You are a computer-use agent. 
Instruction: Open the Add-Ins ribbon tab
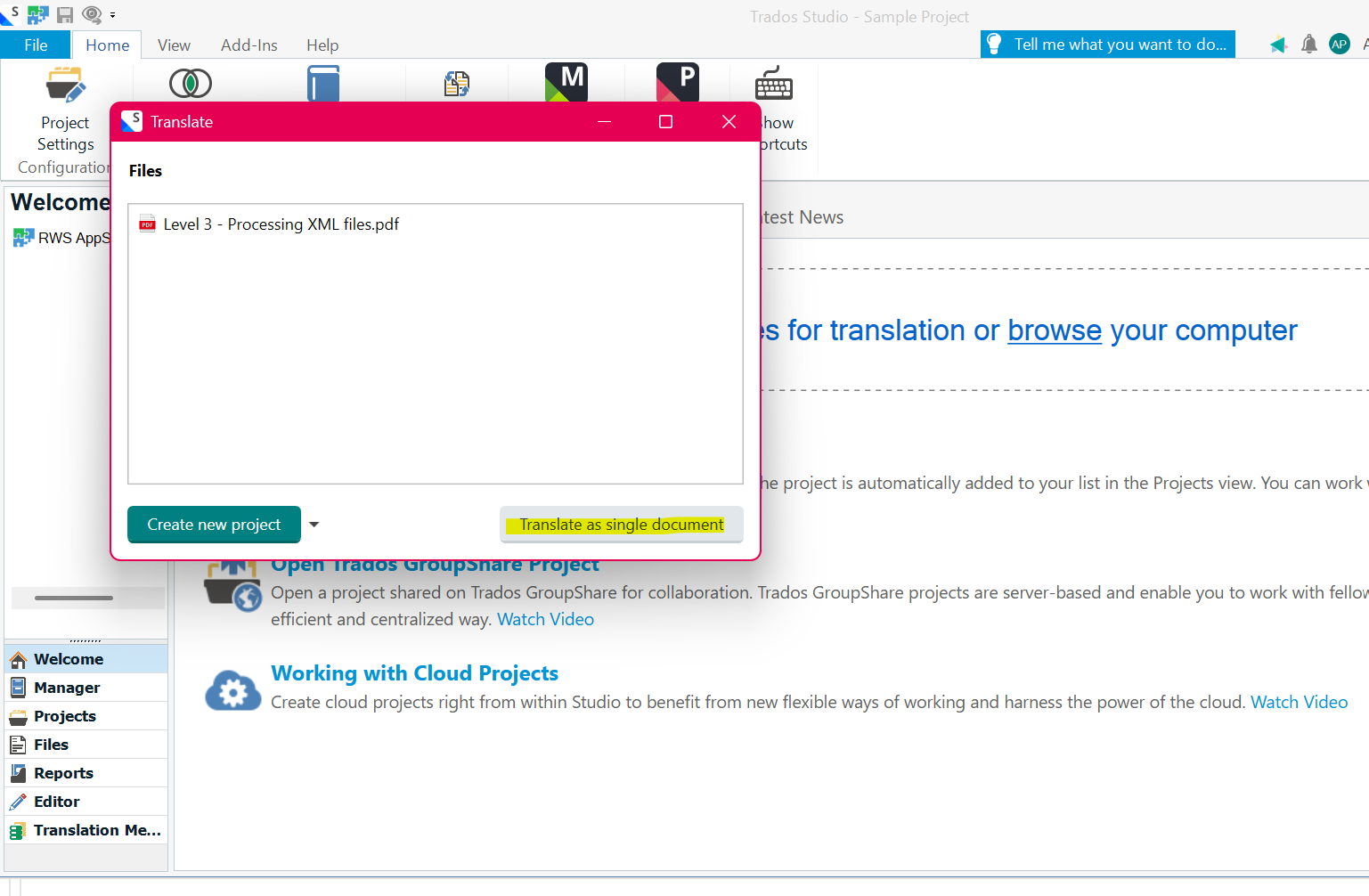point(249,45)
